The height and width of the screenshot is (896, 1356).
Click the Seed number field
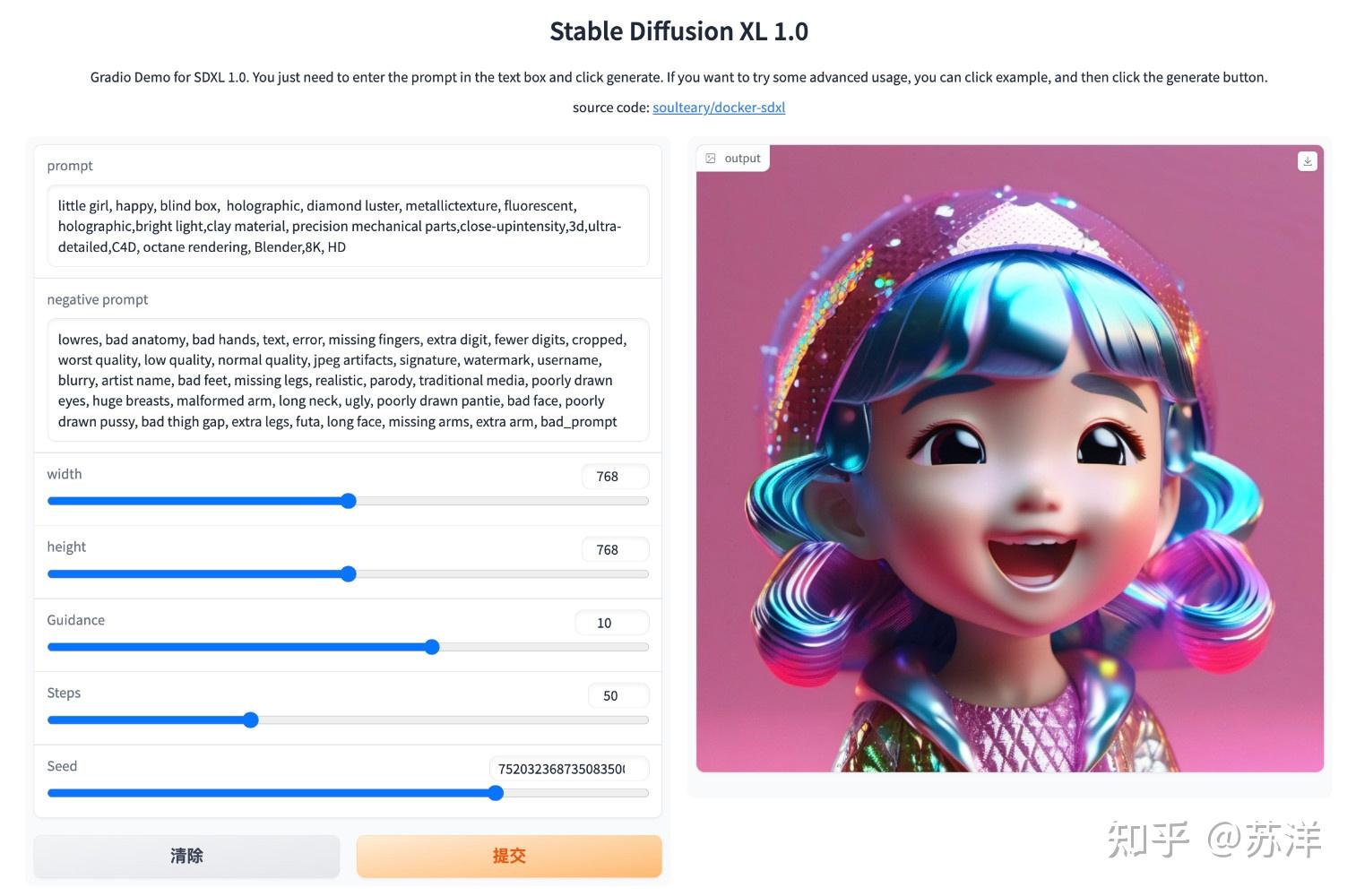pyautogui.click(x=568, y=769)
